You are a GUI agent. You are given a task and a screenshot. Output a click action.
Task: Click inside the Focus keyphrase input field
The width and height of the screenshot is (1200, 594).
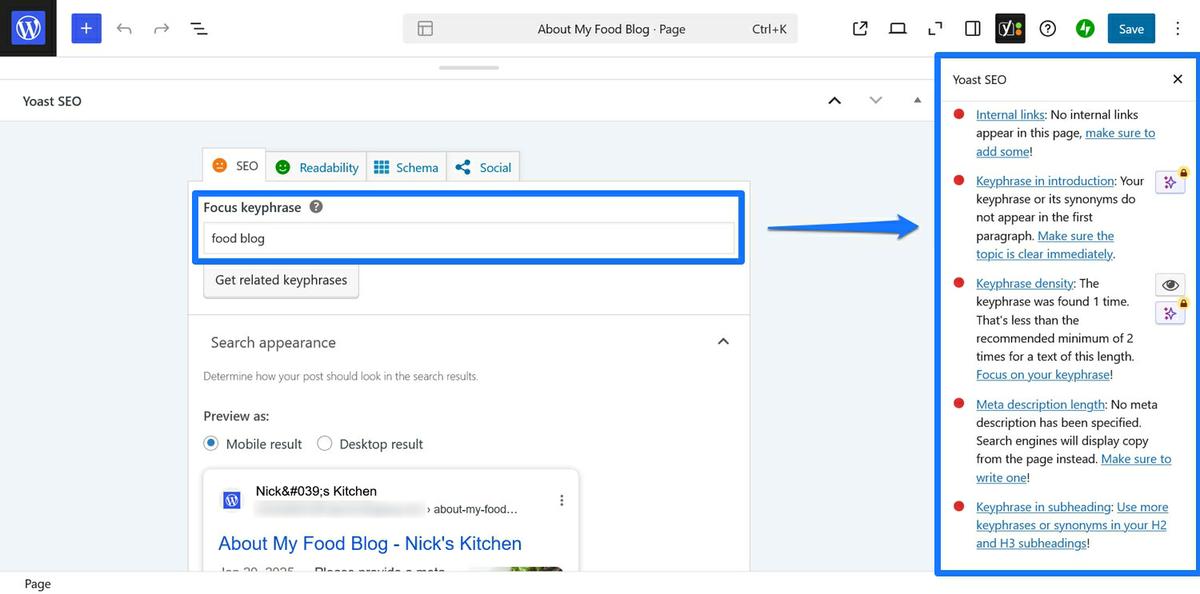click(469, 238)
